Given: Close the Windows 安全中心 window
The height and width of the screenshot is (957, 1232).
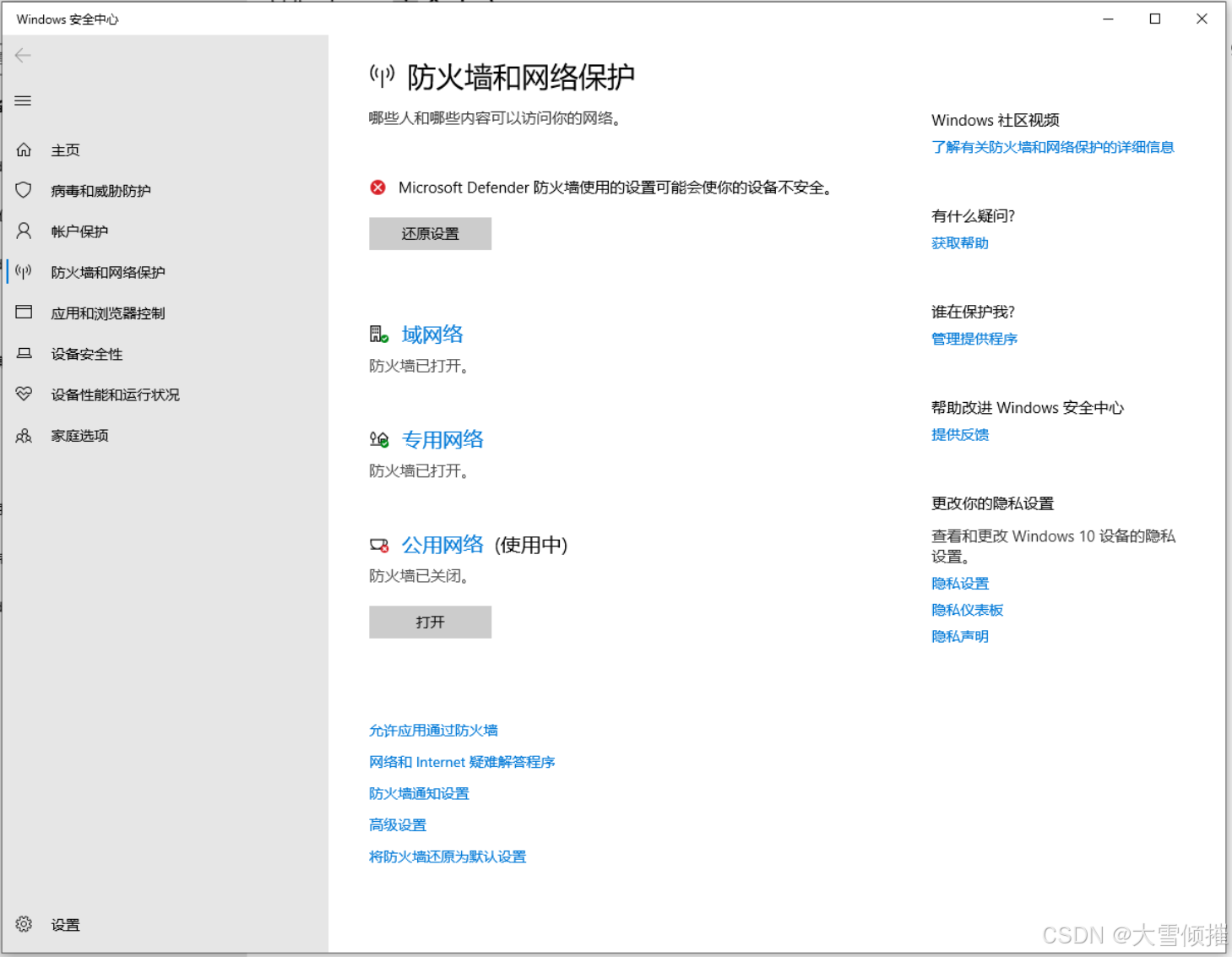Looking at the screenshot, I should pos(1202,19).
